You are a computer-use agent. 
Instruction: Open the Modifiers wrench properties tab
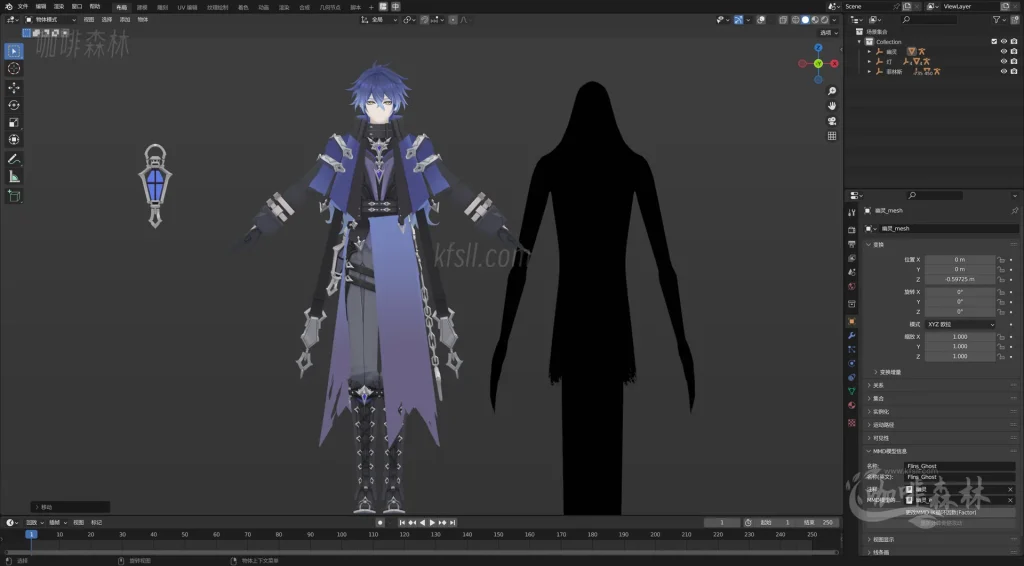(852, 335)
